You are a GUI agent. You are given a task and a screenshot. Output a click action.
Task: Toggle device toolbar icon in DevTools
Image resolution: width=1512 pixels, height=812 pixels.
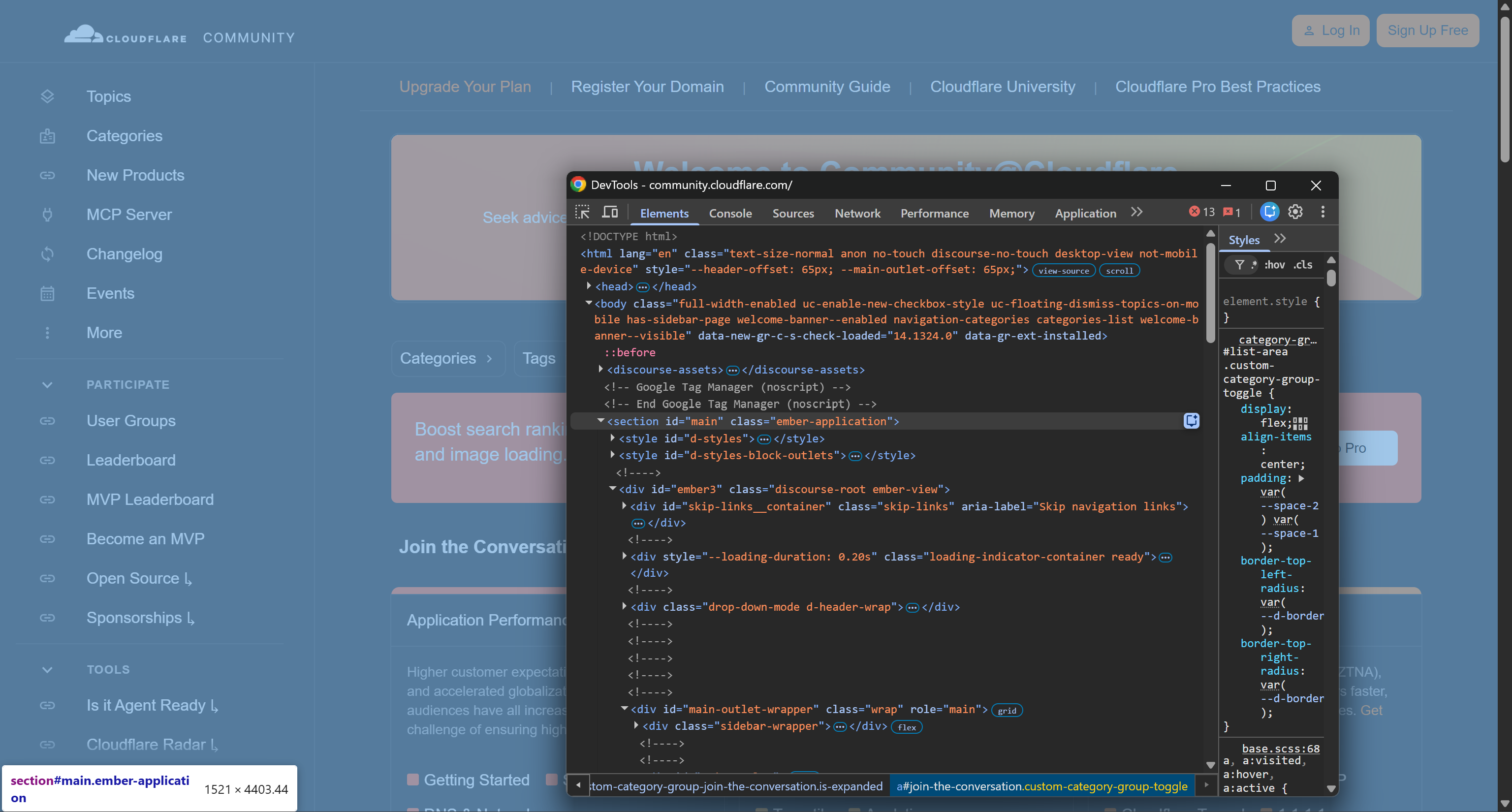610,212
